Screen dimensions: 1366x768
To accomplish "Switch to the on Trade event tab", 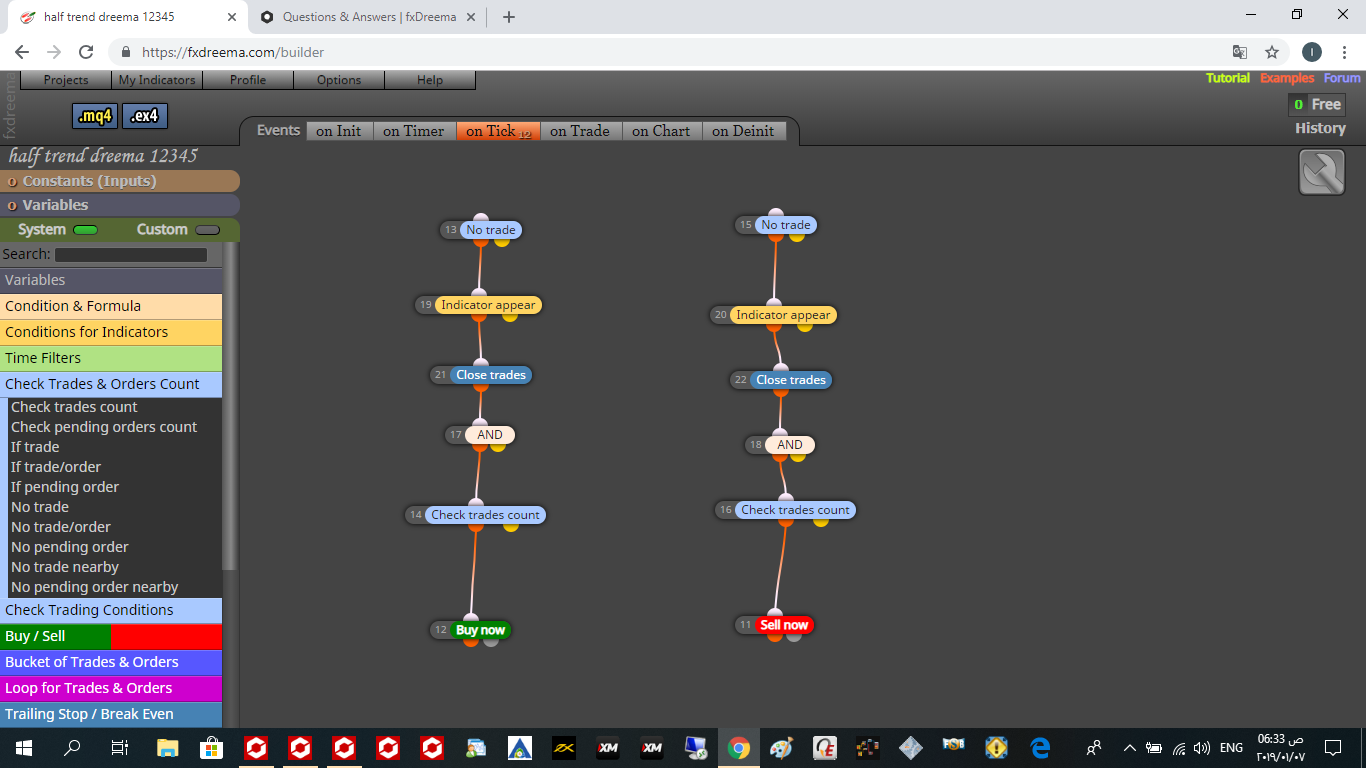I will coord(580,131).
